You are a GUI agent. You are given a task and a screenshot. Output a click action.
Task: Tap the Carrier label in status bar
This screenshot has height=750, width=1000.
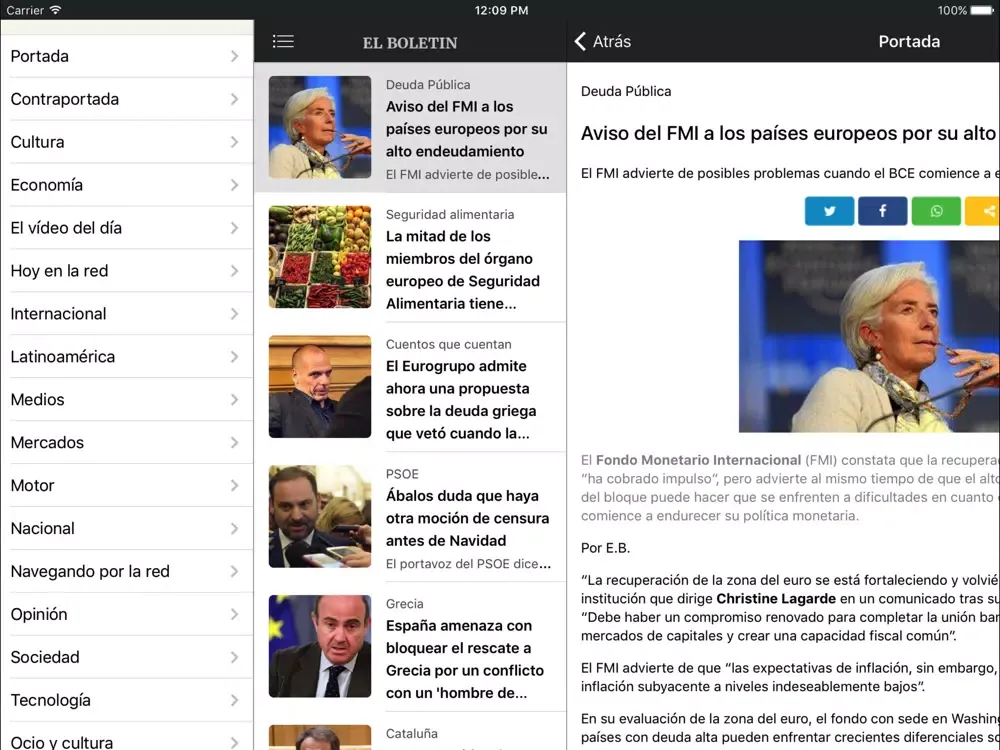click(25, 10)
